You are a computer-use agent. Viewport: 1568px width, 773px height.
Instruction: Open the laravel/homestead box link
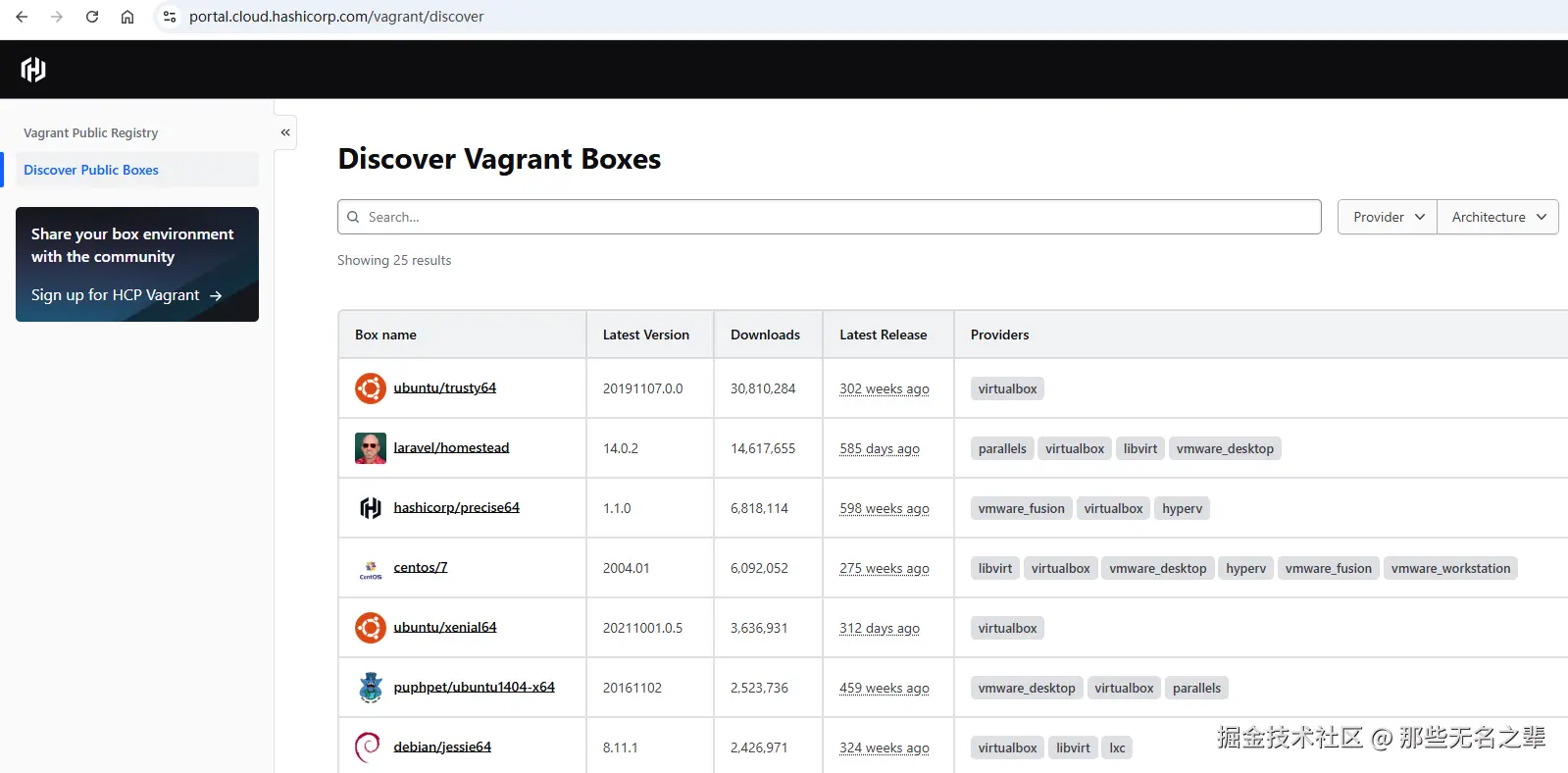(451, 447)
